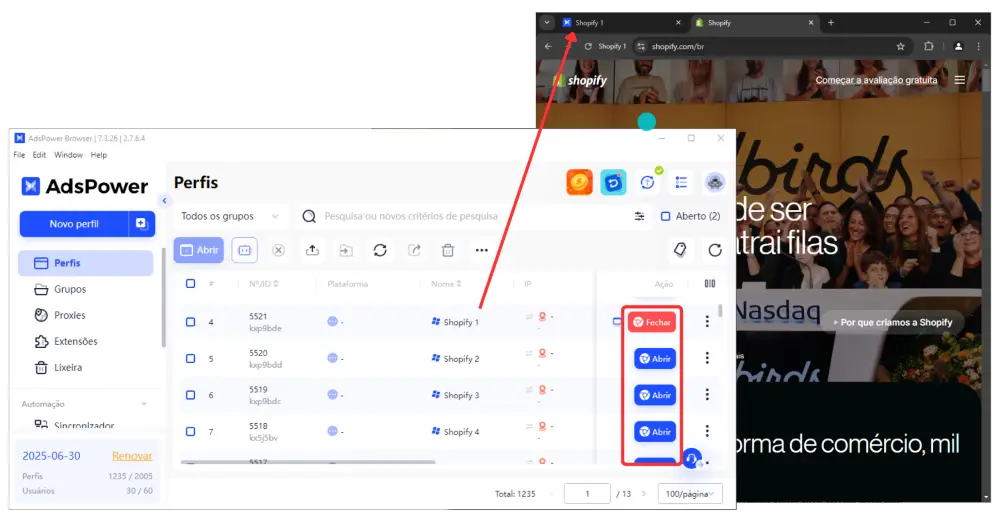Viewport: 1000px width, 519px height.
Task: Click the Renovar link
Action: (x=132, y=455)
